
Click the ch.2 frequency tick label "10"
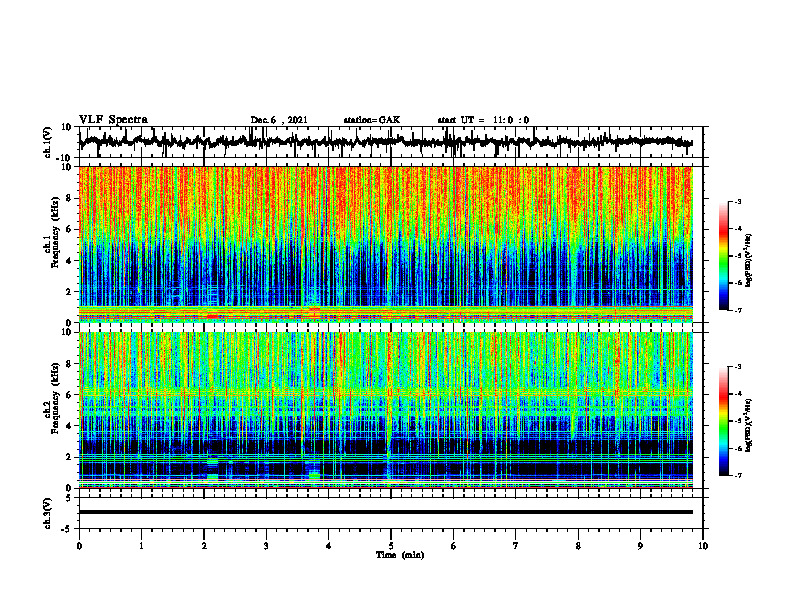[x=67, y=332]
